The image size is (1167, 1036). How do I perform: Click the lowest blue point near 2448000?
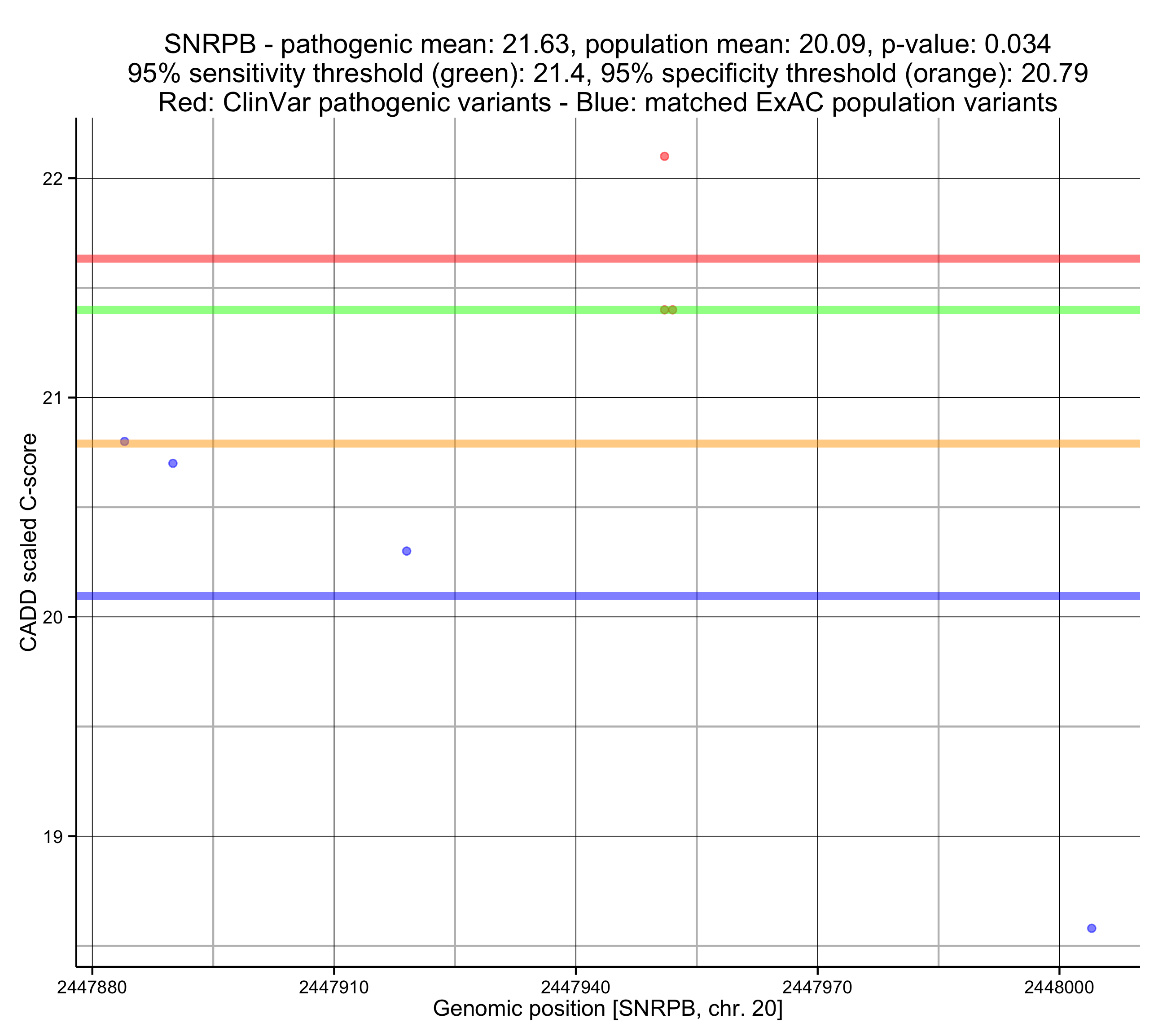tap(1092, 928)
